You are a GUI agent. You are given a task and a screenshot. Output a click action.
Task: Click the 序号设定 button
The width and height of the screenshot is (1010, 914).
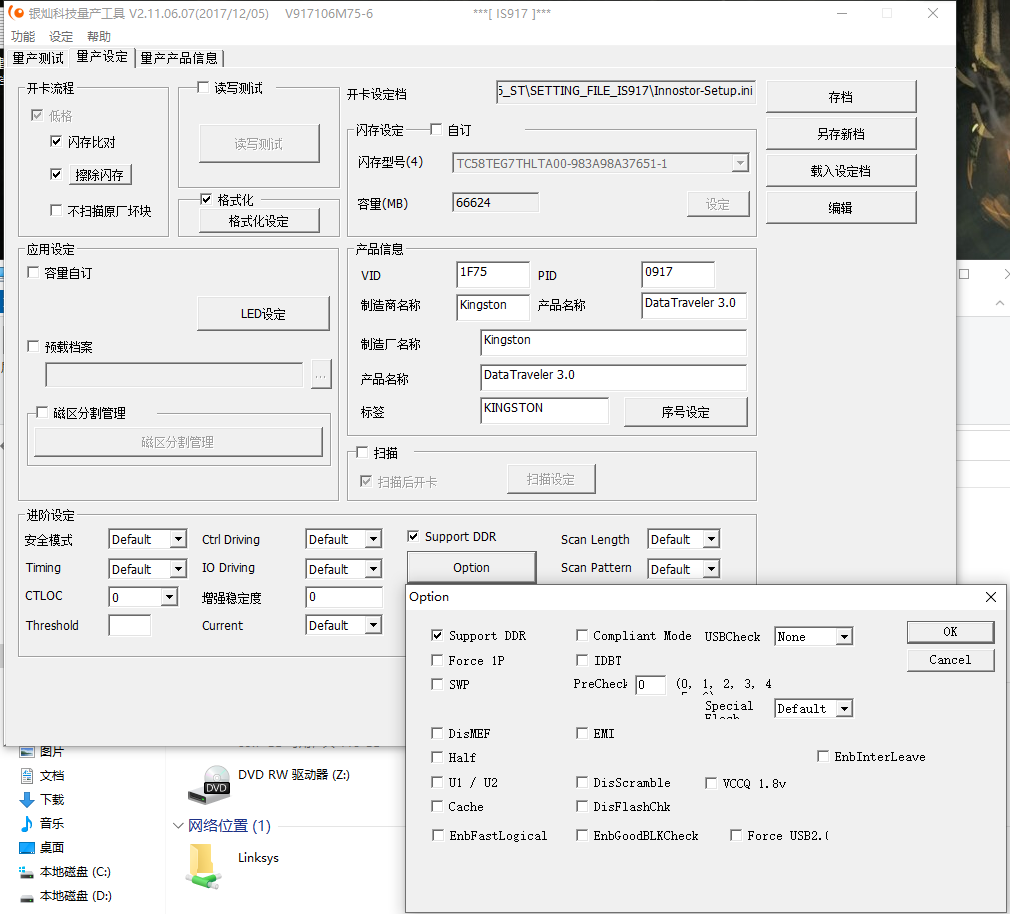coord(685,412)
